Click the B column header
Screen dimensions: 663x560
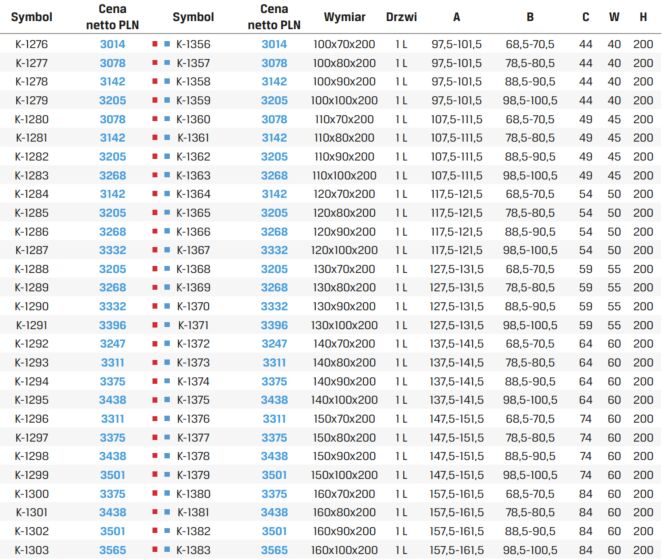click(x=530, y=17)
